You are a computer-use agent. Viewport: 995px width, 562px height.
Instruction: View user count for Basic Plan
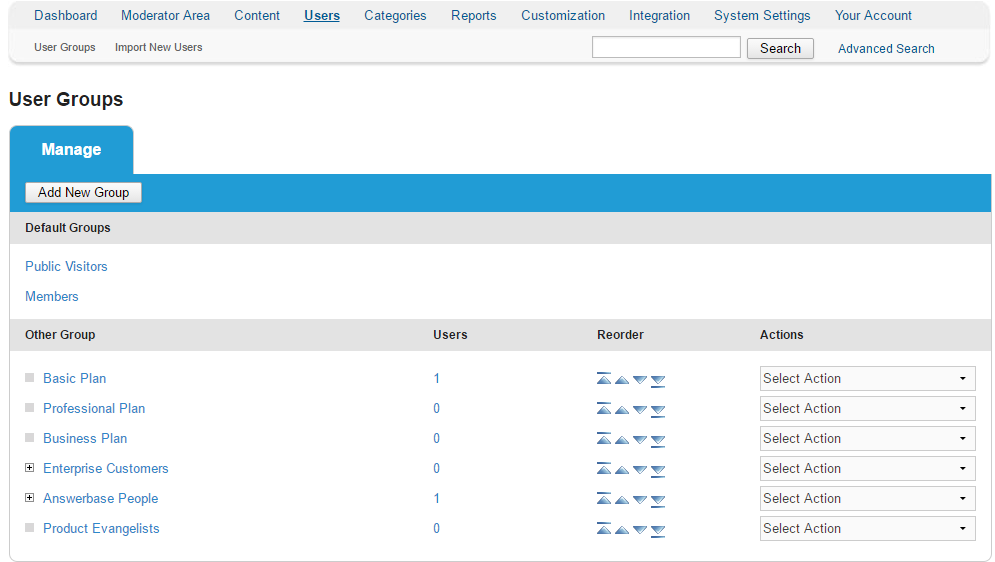point(437,379)
